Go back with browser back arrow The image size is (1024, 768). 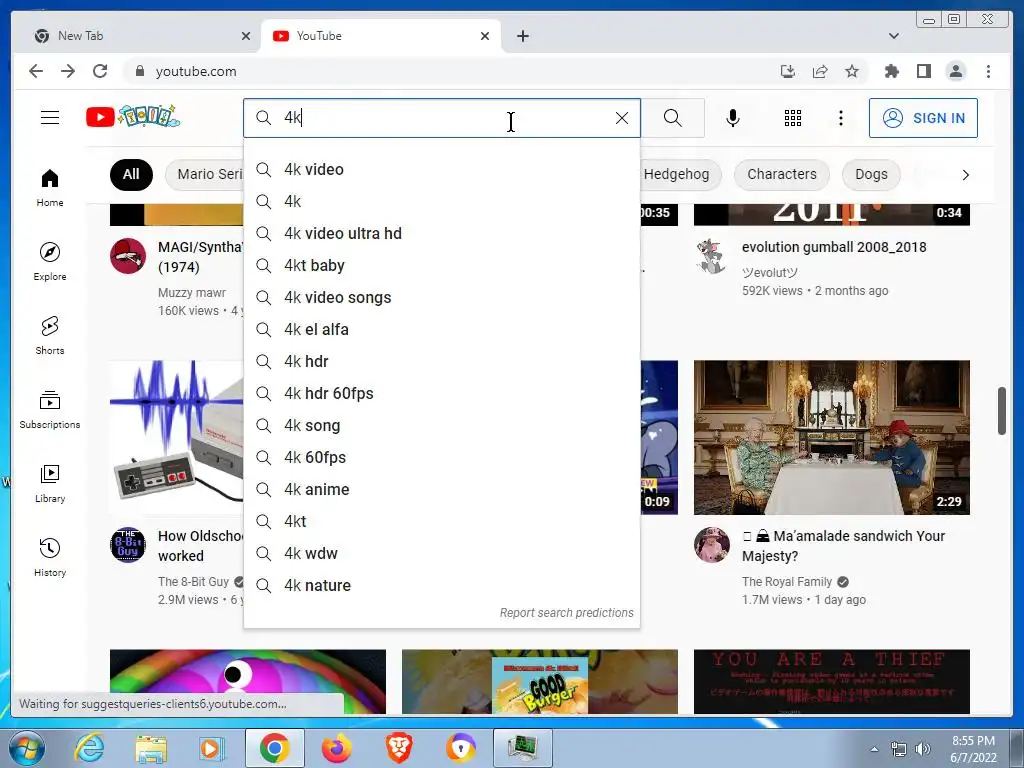click(x=36, y=71)
